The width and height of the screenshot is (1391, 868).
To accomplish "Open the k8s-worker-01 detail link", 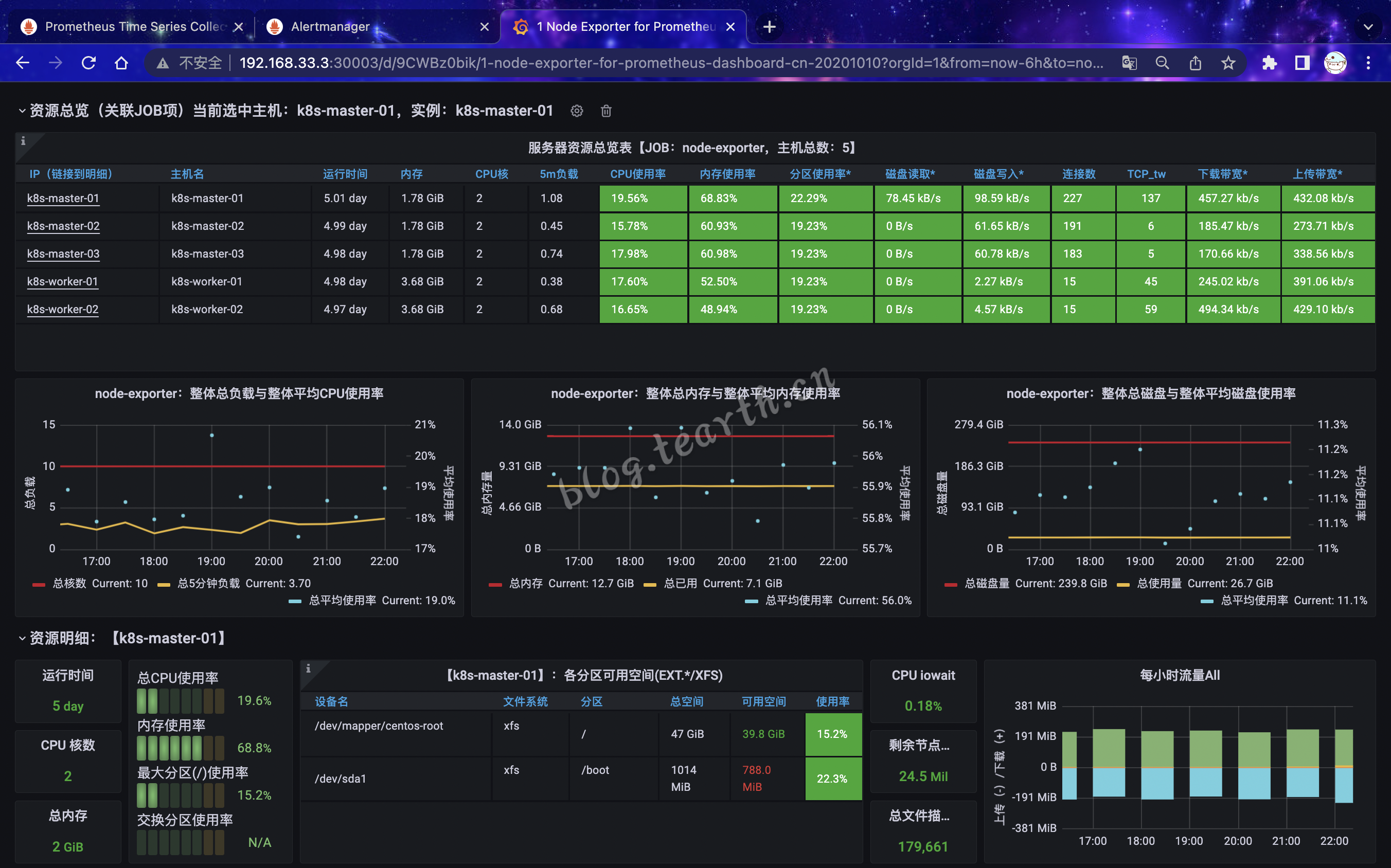I will click(x=63, y=281).
